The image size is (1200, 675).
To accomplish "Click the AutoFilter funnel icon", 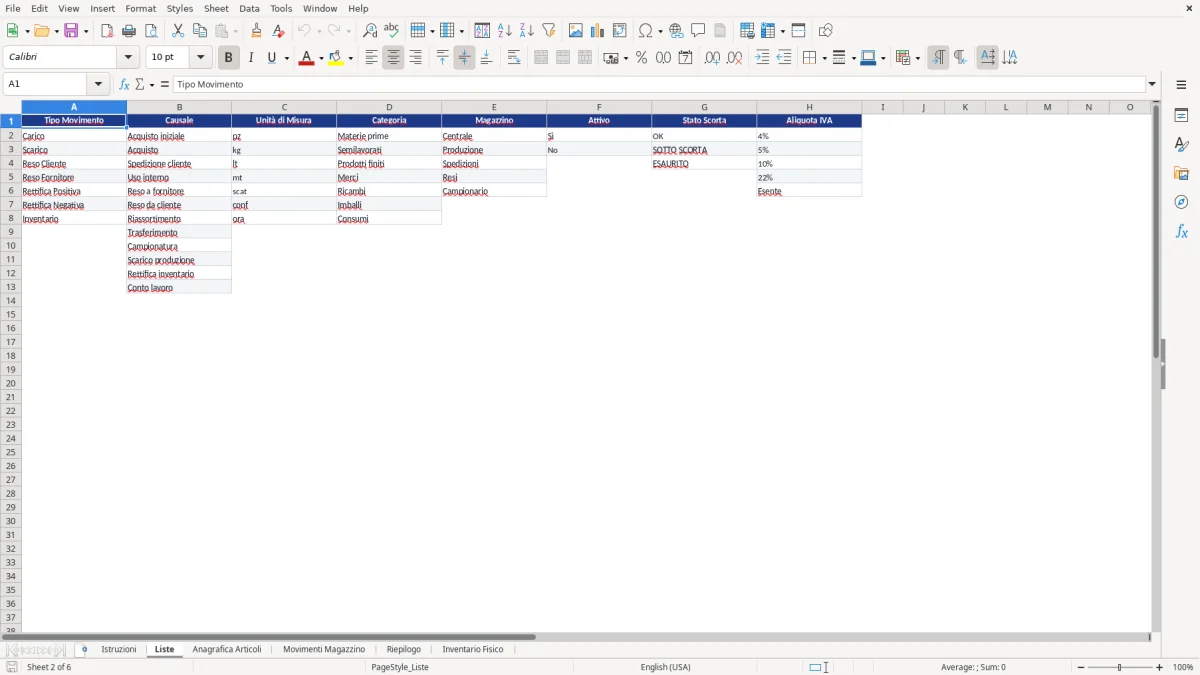I will click(549, 31).
